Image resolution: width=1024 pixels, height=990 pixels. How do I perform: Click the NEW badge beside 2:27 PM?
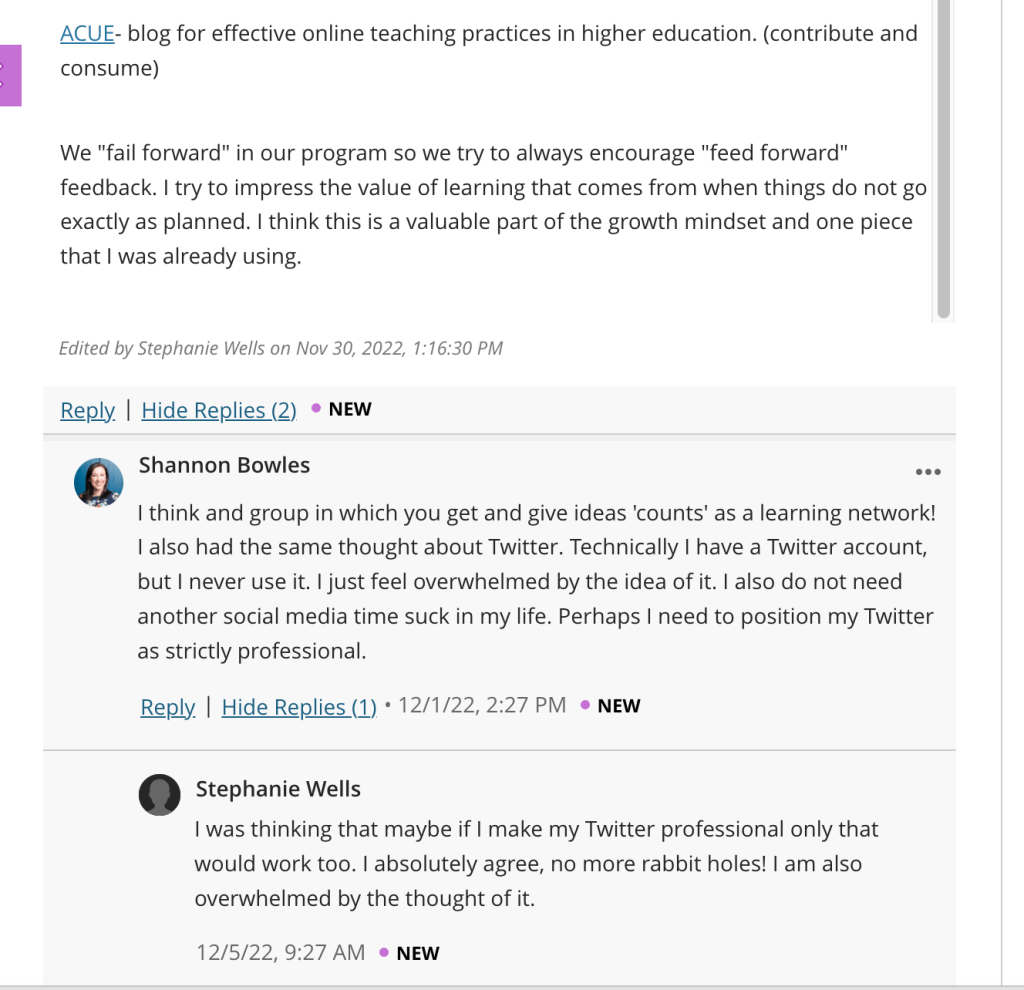618,706
